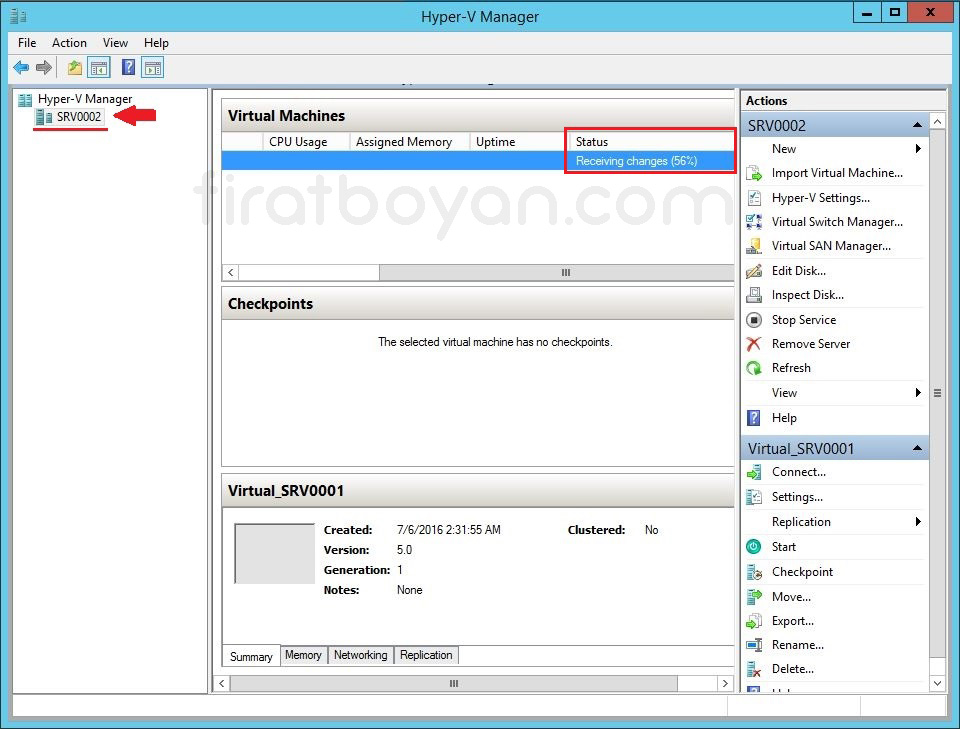Image resolution: width=960 pixels, height=729 pixels.
Task: Sort by Assigned Memory column header
Action: pyautogui.click(x=410, y=141)
